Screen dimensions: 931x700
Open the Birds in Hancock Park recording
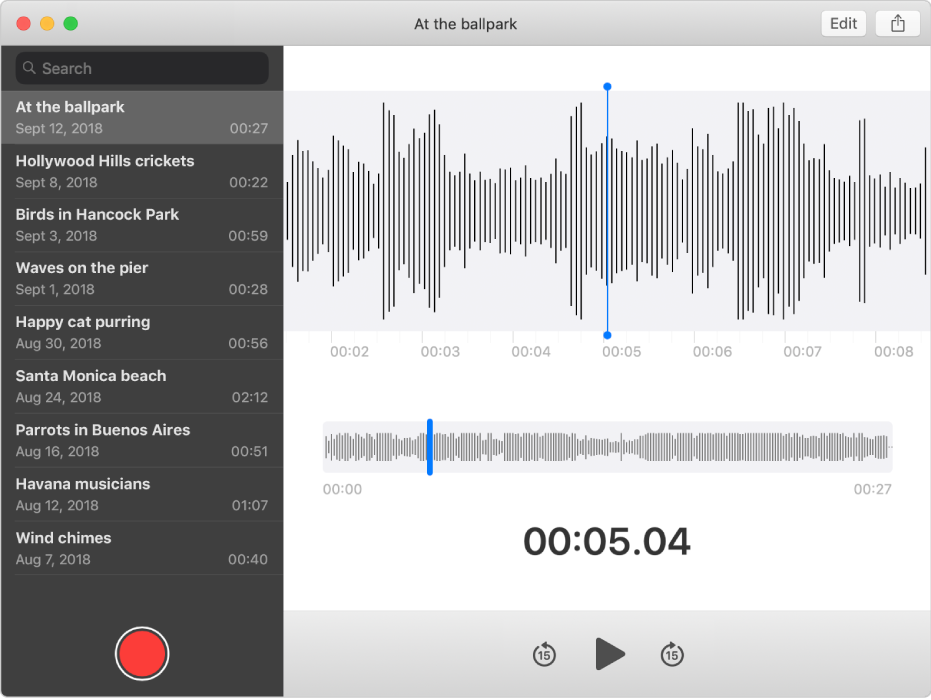142,225
